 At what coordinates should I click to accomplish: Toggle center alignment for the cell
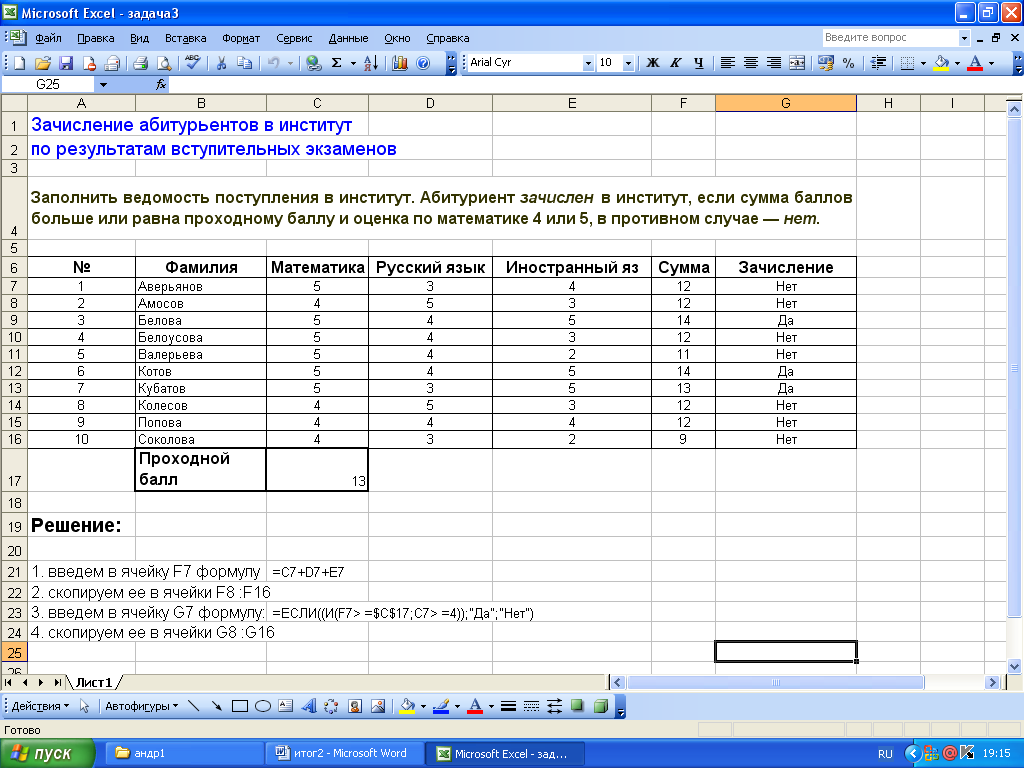tap(750, 63)
